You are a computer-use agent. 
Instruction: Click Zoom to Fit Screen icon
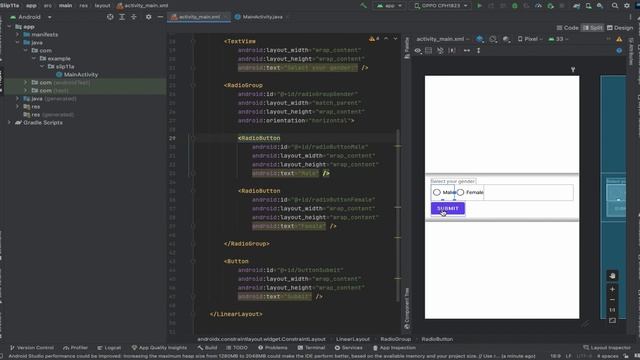612,321
